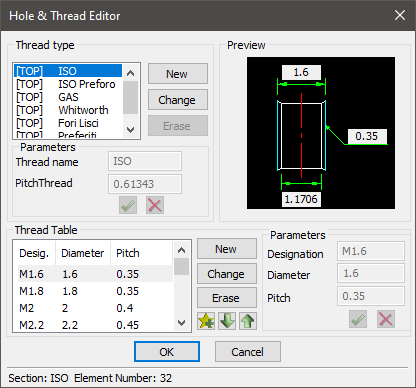Click the PitchThread input field

(145, 184)
